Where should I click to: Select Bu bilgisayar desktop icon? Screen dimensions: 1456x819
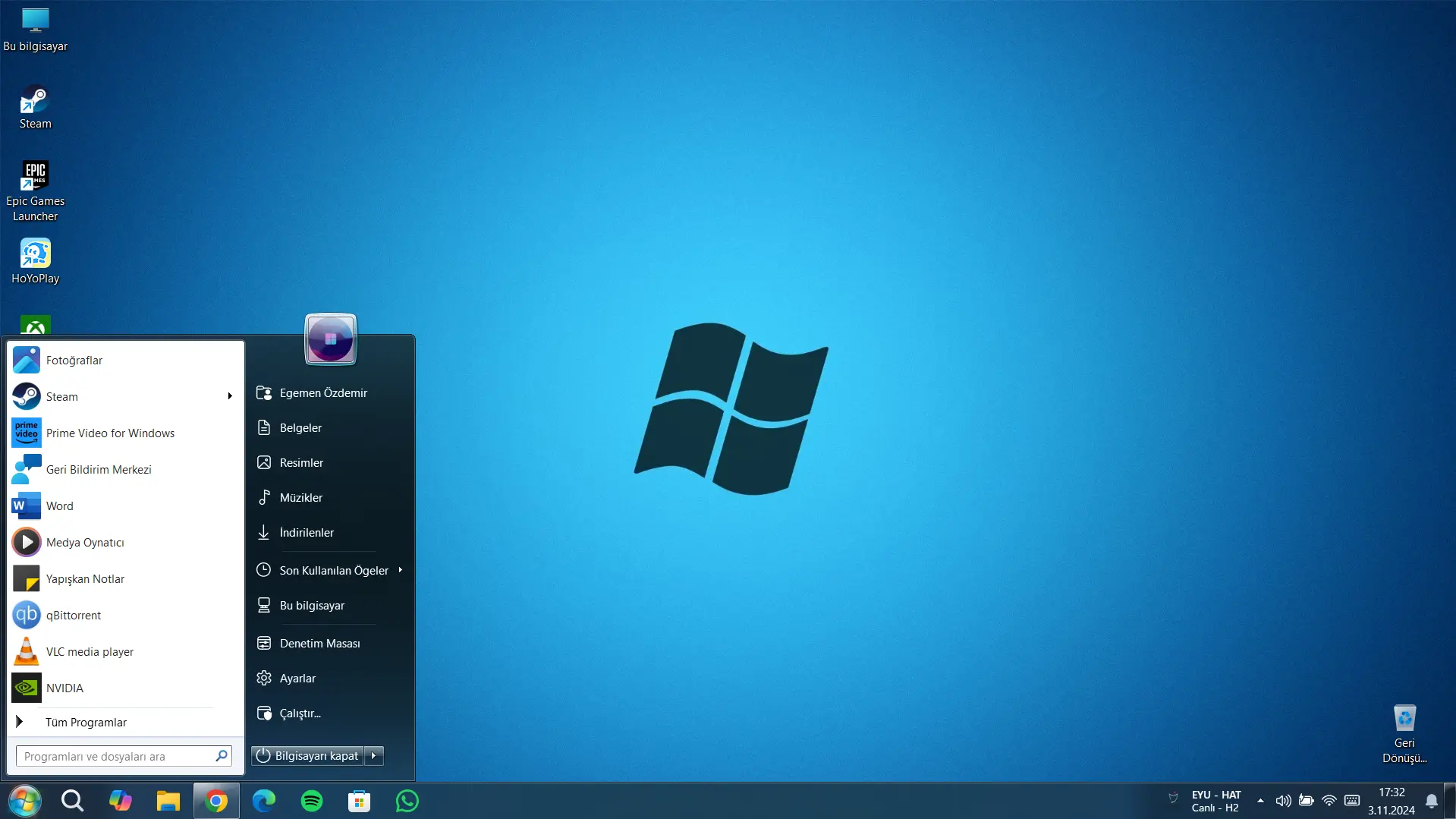point(35,29)
